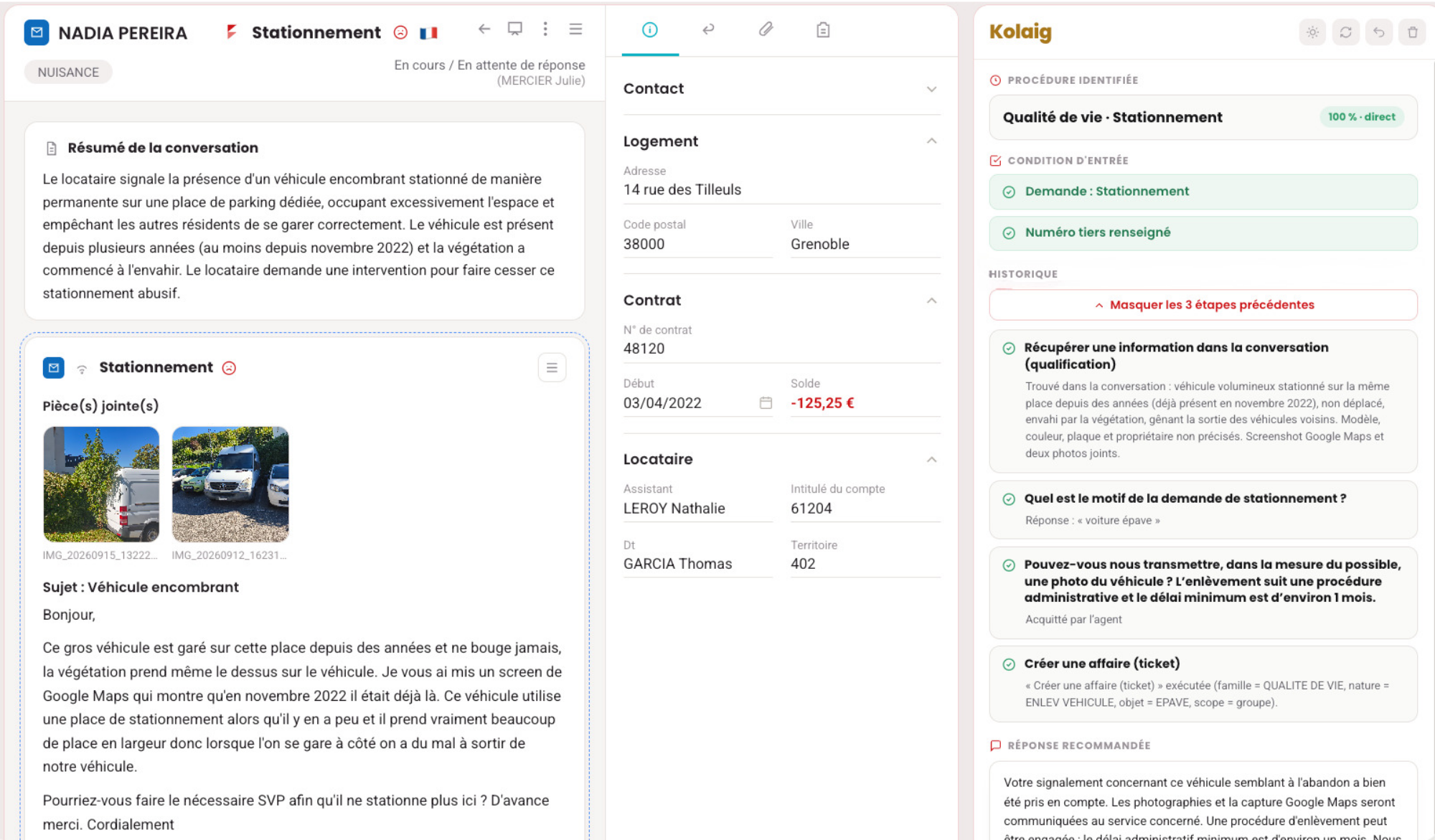Go back with the left arrow icon
Screen dimensions: 1435x840
pyautogui.click(x=484, y=29)
